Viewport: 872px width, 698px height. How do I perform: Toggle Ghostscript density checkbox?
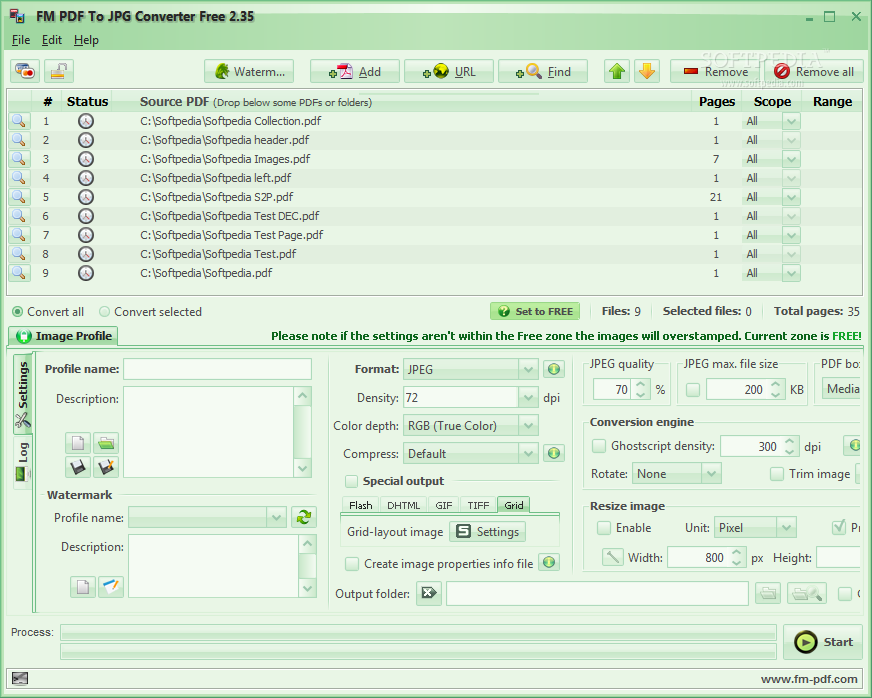(x=599, y=445)
